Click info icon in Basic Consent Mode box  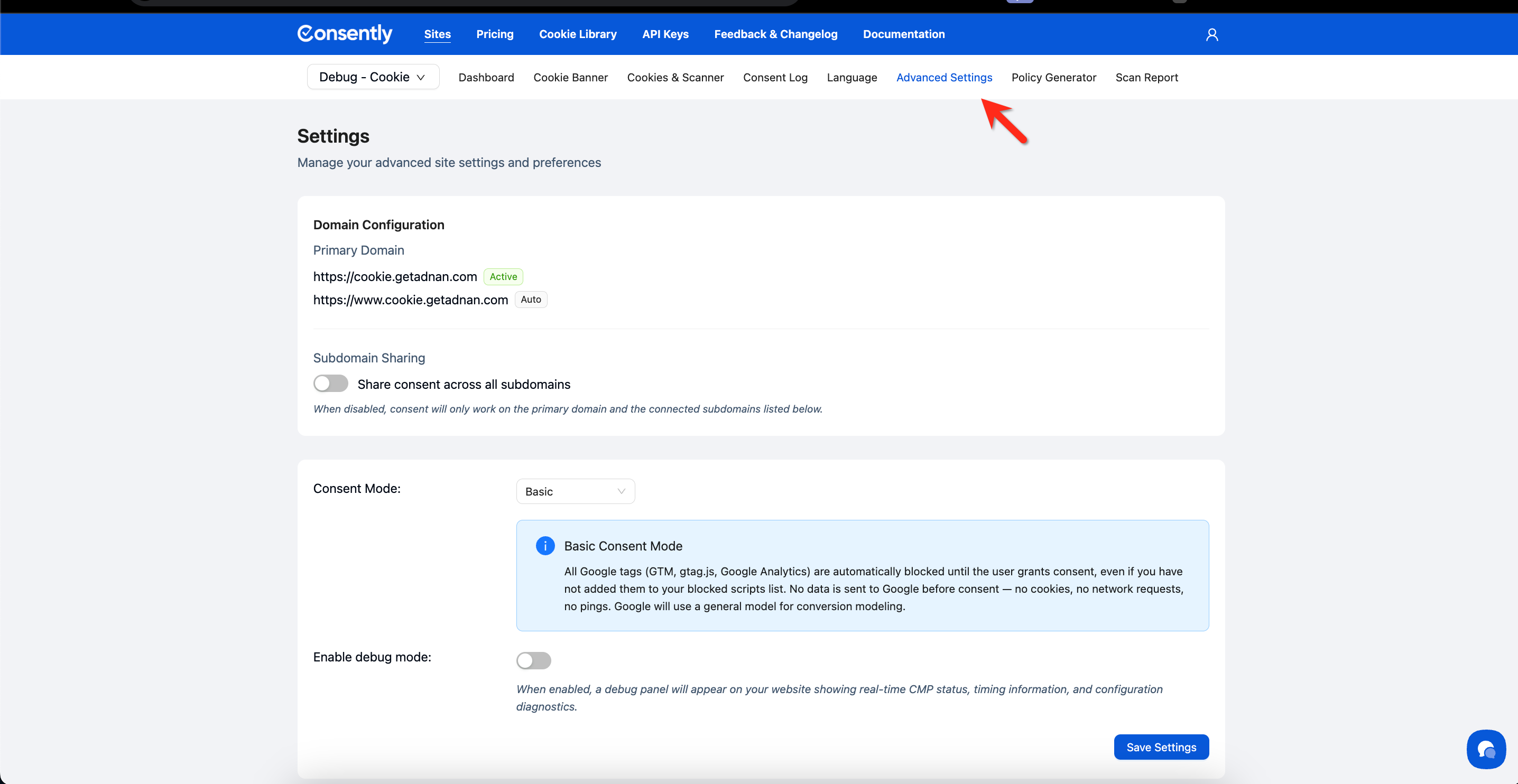tap(545, 545)
